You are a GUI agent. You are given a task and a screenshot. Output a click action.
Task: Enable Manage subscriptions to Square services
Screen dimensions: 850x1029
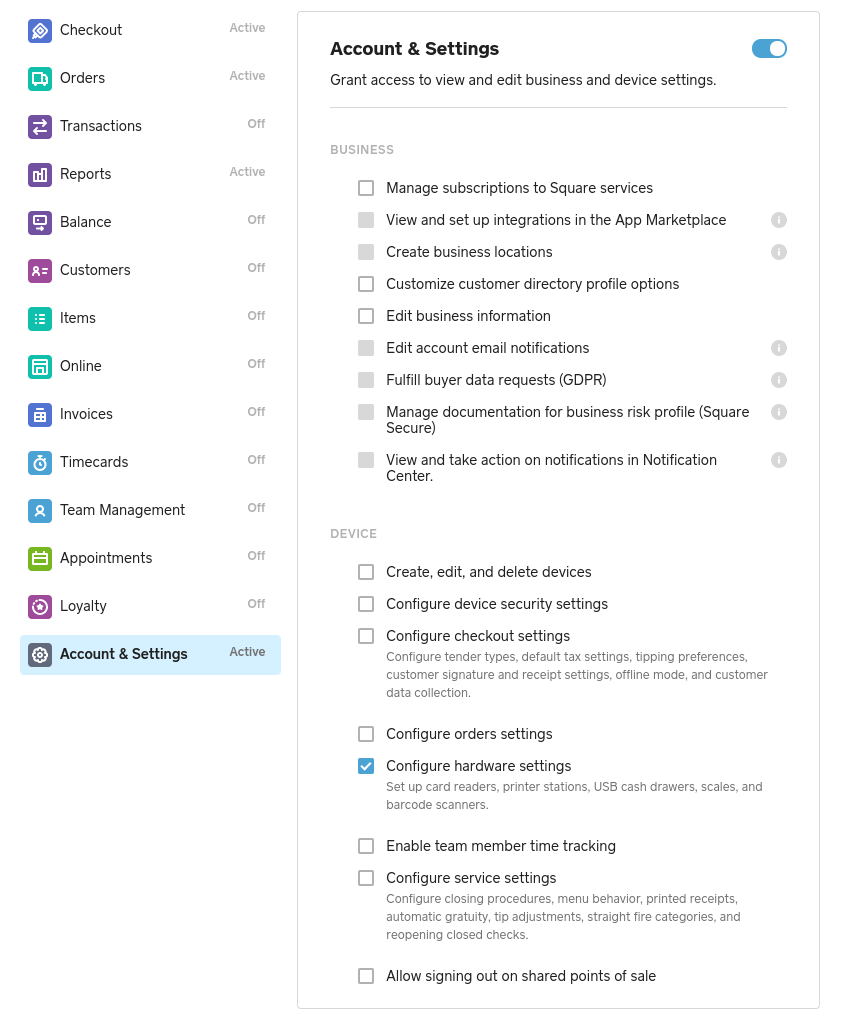click(x=366, y=188)
